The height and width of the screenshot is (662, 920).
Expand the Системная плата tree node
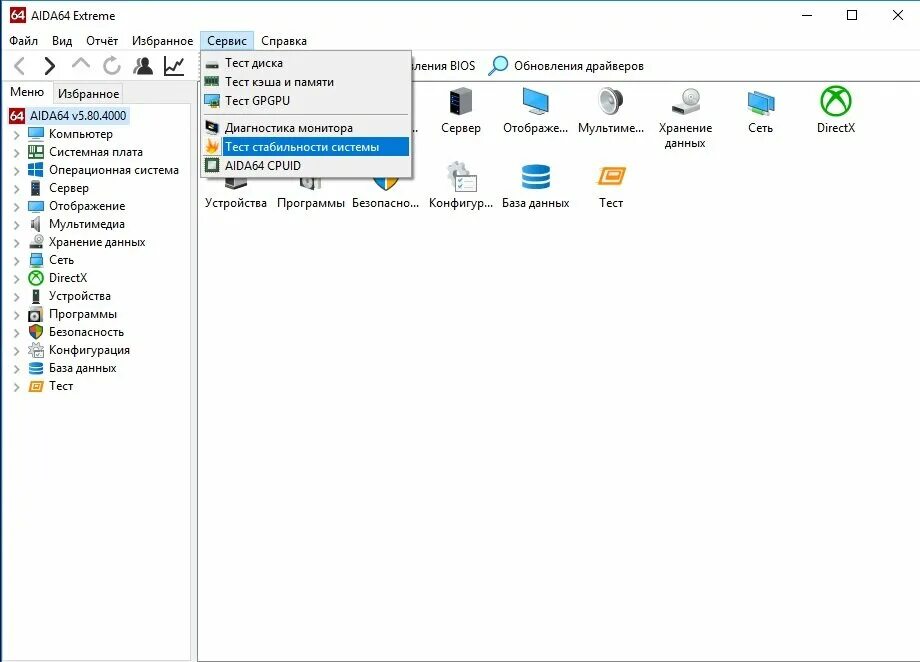click(16, 153)
